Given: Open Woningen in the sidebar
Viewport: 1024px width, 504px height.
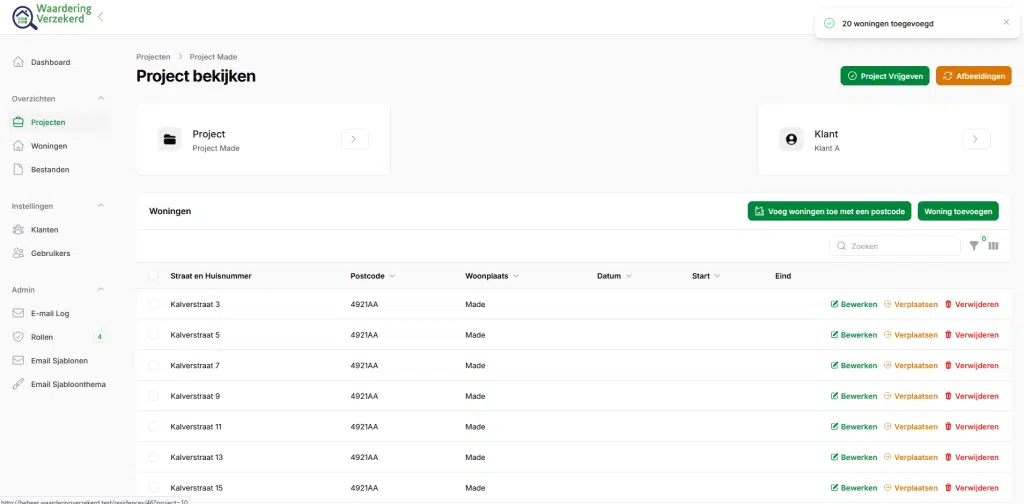Looking at the screenshot, I should 49,146.
